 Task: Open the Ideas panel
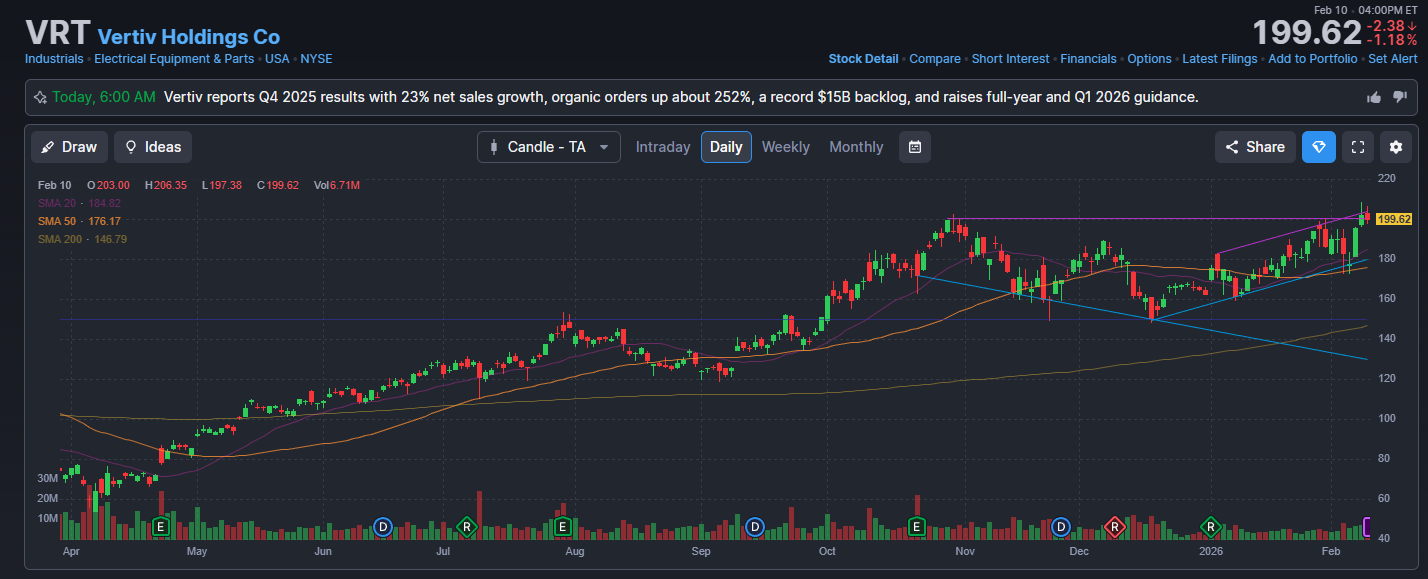click(x=153, y=147)
